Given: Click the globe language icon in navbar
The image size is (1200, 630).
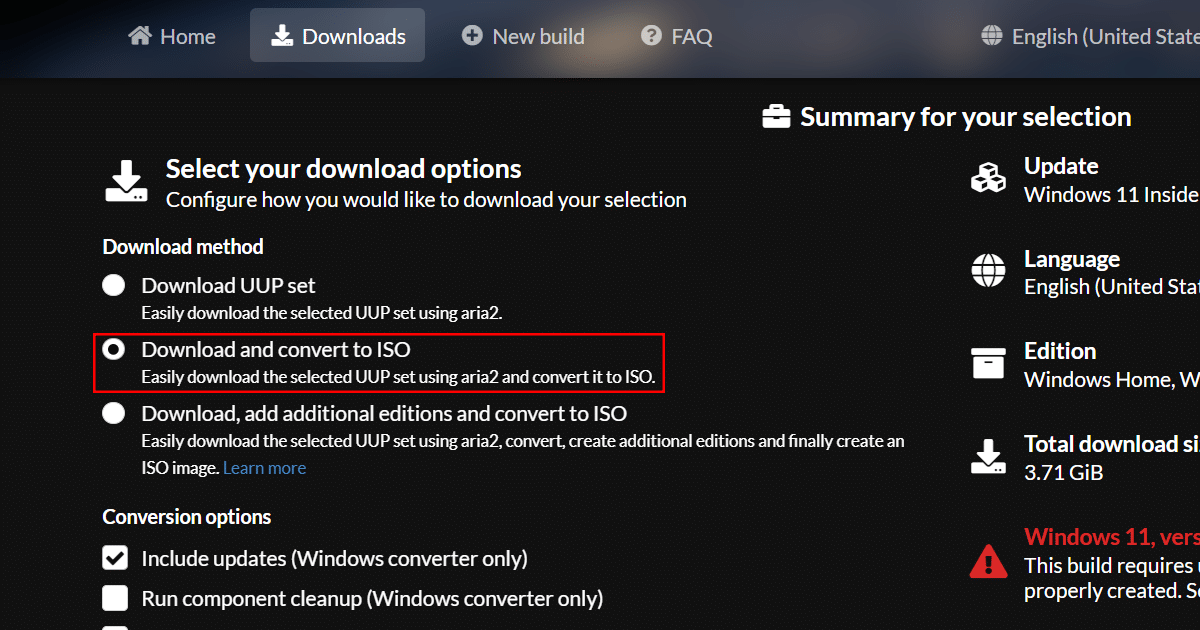Looking at the screenshot, I should pos(992,36).
